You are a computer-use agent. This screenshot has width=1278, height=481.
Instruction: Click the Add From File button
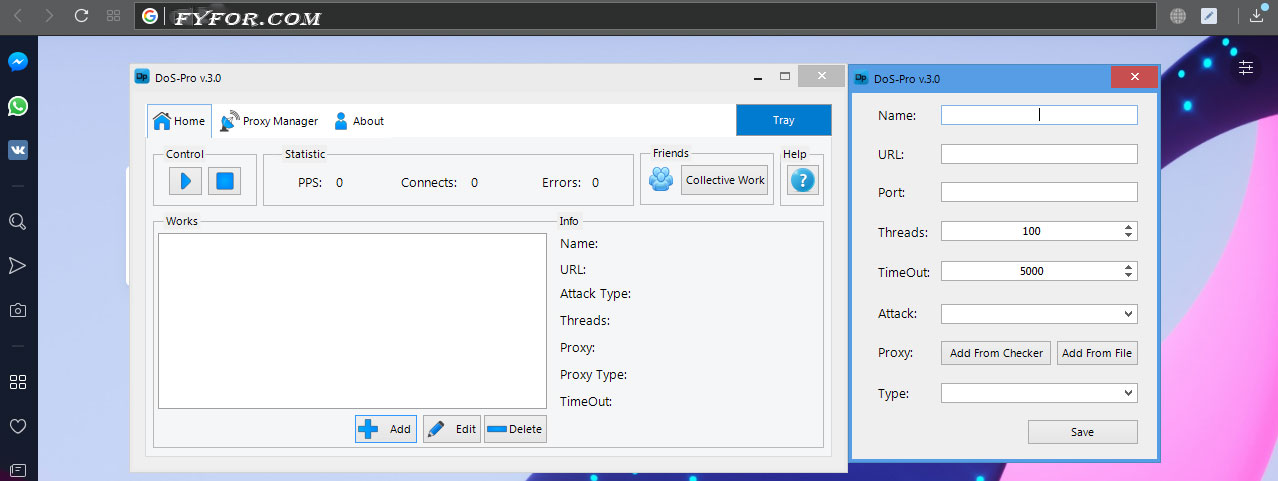(1097, 353)
